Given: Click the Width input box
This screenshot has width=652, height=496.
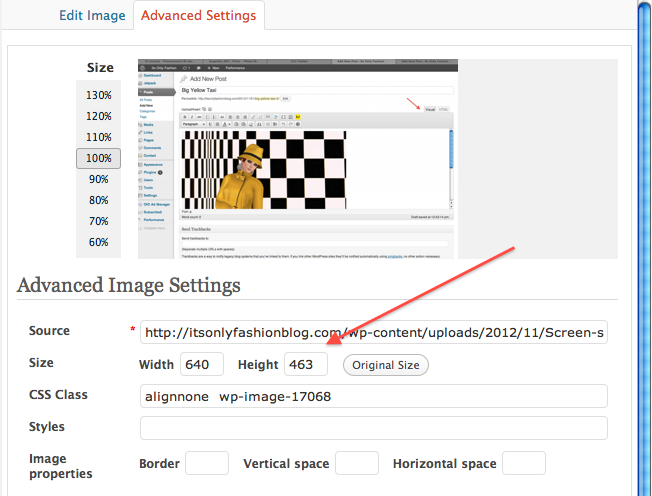Looking at the screenshot, I should tap(202, 365).
